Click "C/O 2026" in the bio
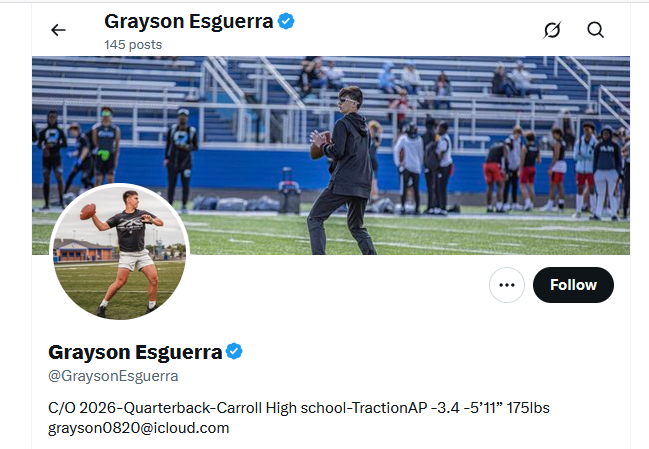Image resolution: width=649 pixels, height=449 pixels. pos(81,408)
